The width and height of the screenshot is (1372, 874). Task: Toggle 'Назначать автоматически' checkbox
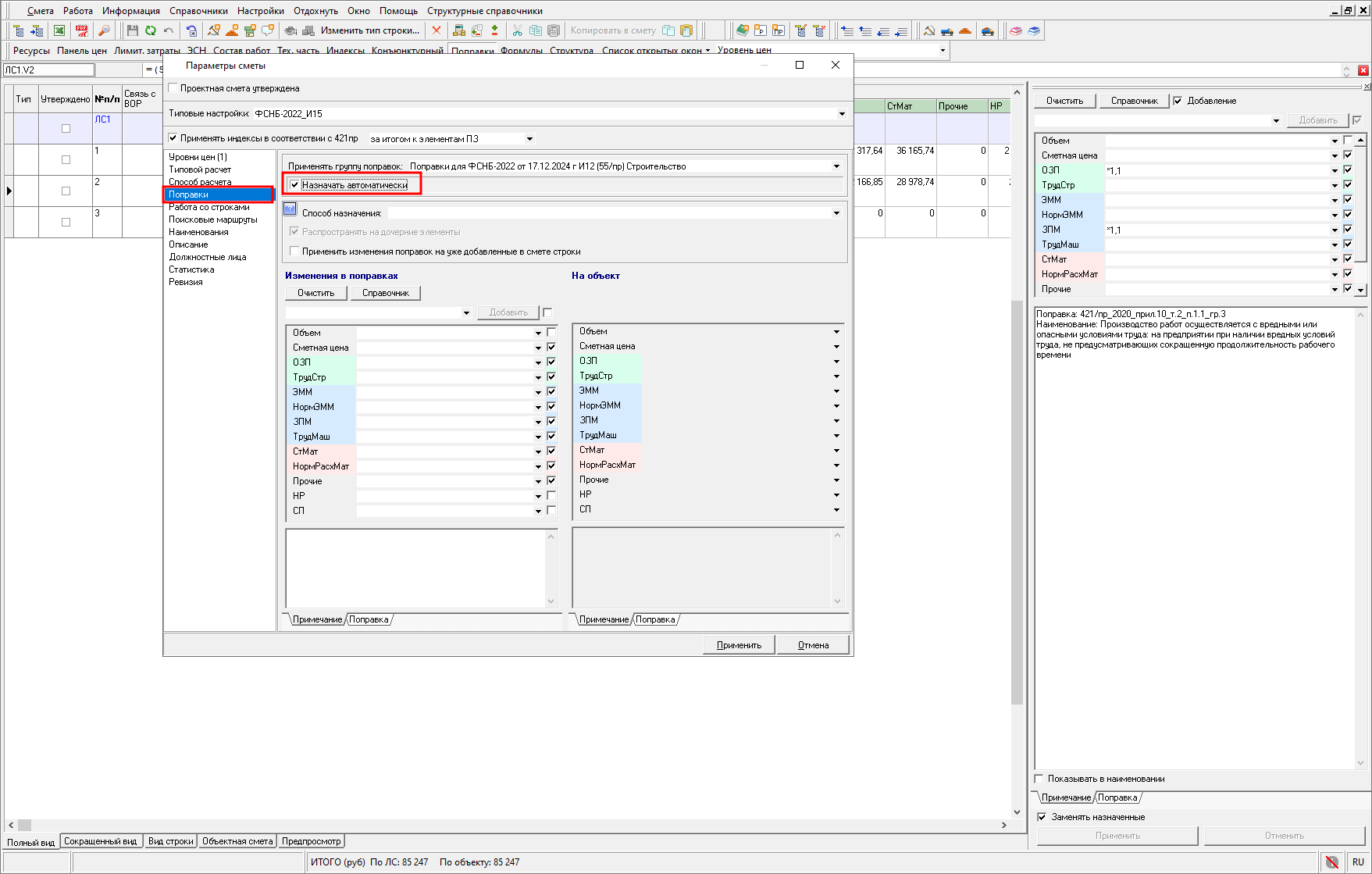pyautogui.click(x=294, y=185)
